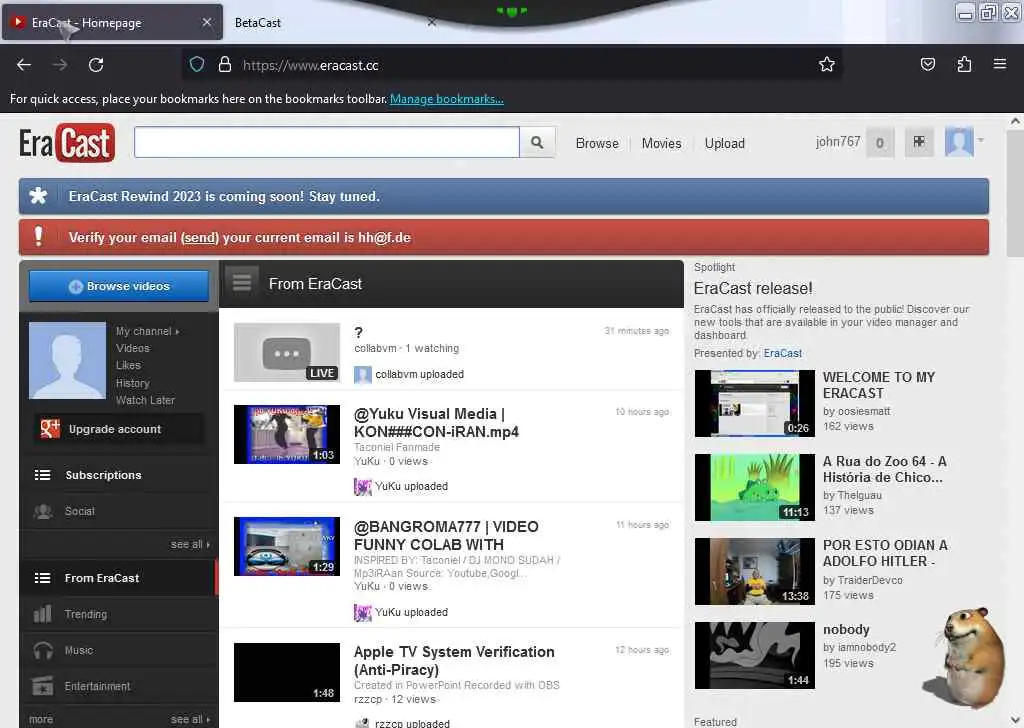Click the send verification email link
This screenshot has width=1024, height=728.
[x=200, y=238]
